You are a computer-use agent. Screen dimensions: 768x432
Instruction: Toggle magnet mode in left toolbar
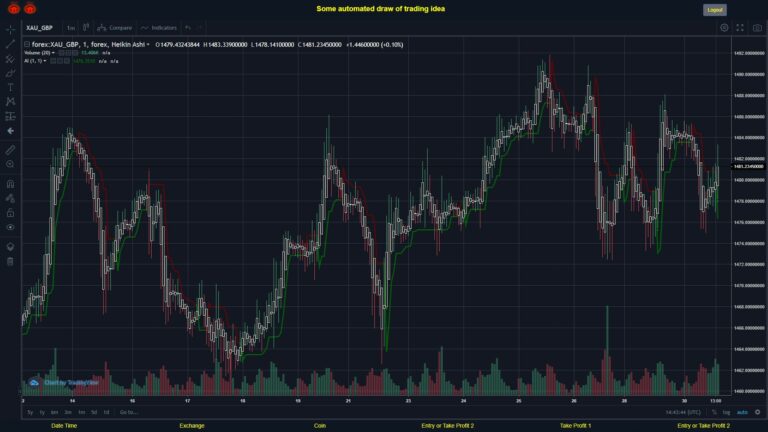point(10,184)
